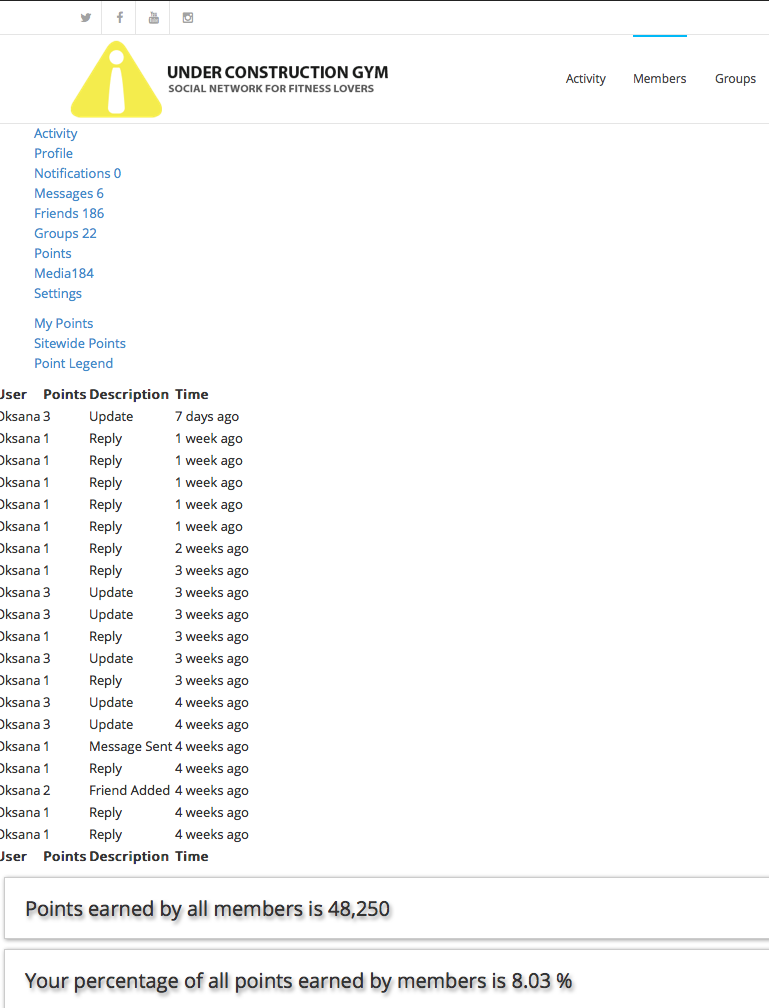Switch to Sitewide Points sub-tab

click(79, 343)
